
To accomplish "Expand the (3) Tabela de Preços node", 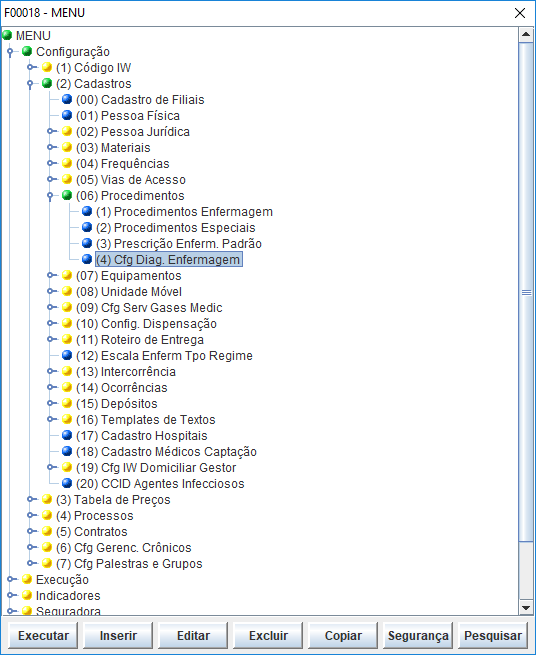I will coord(30,499).
